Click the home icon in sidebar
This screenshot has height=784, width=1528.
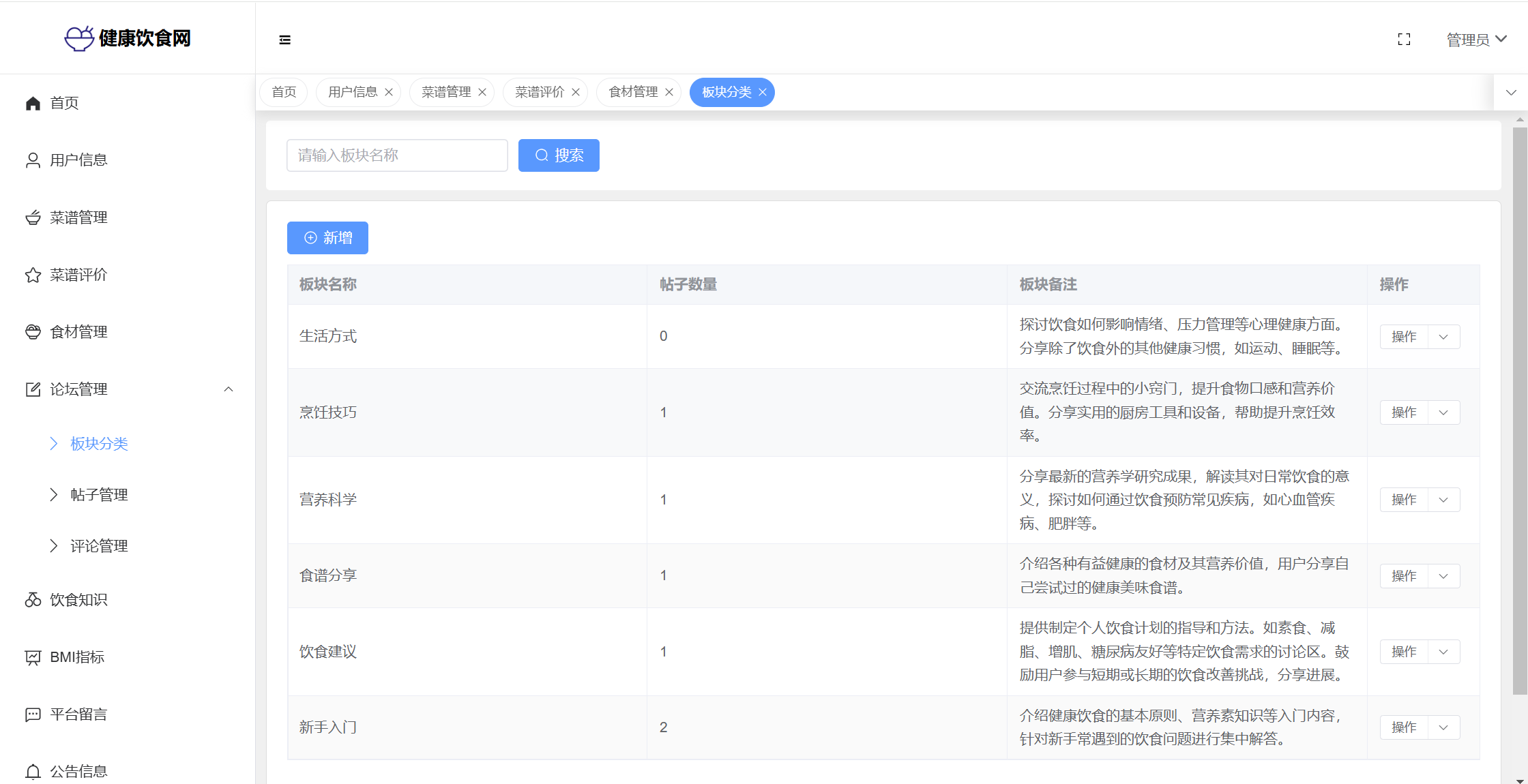pos(33,103)
